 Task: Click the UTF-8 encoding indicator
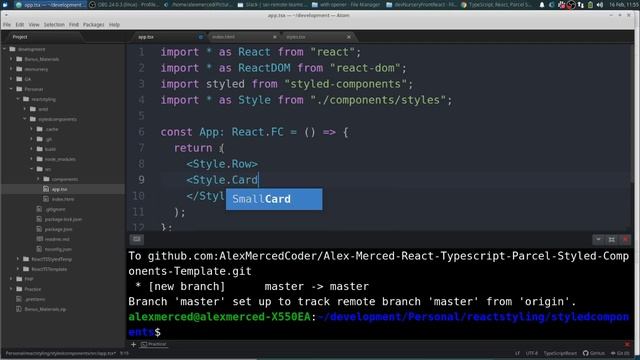(531, 353)
